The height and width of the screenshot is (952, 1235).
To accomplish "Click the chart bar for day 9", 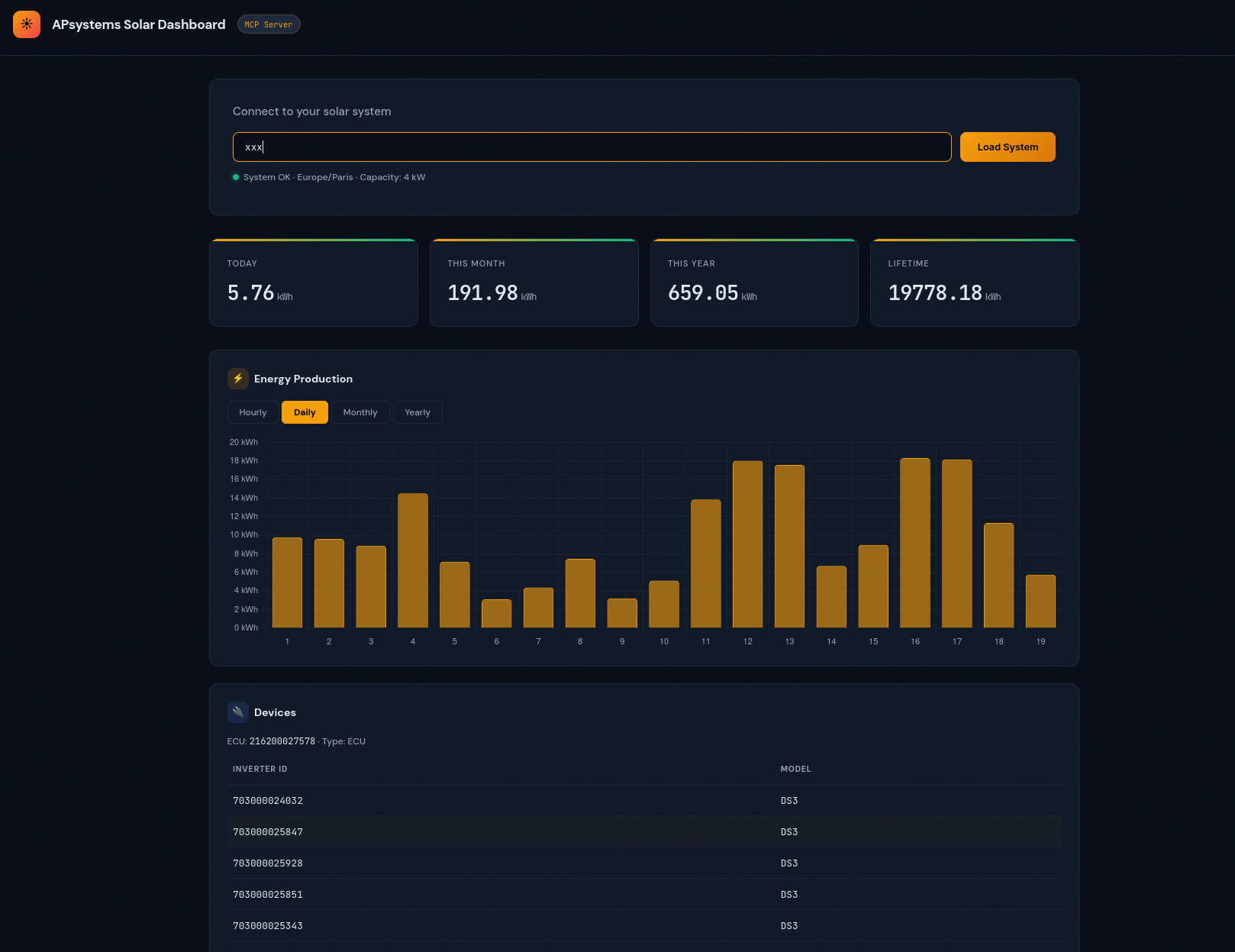I will coord(622,613).
